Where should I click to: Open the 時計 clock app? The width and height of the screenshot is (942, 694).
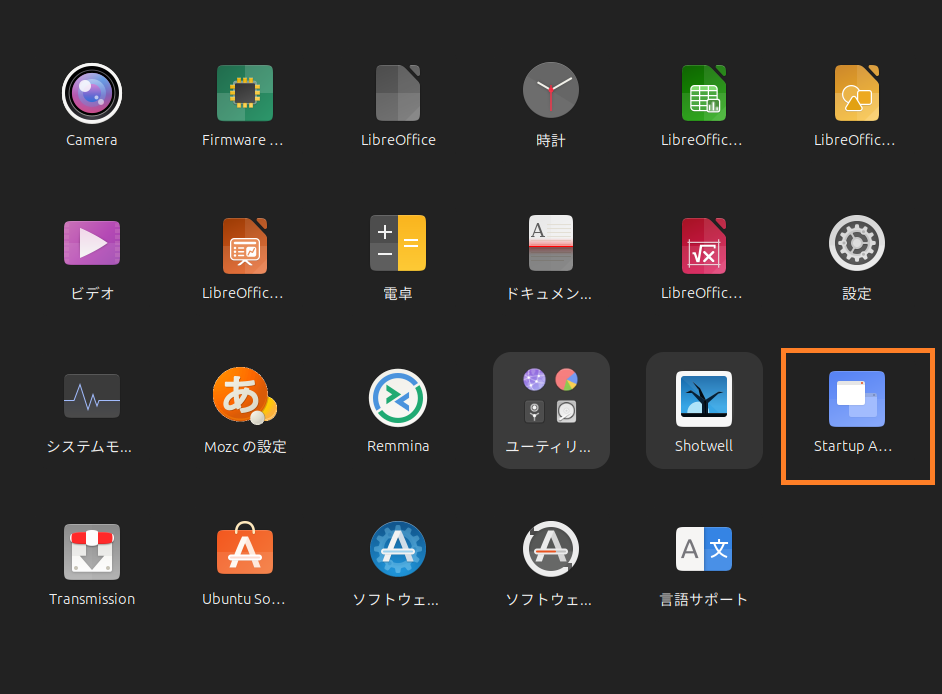click(x=551, y=94)
